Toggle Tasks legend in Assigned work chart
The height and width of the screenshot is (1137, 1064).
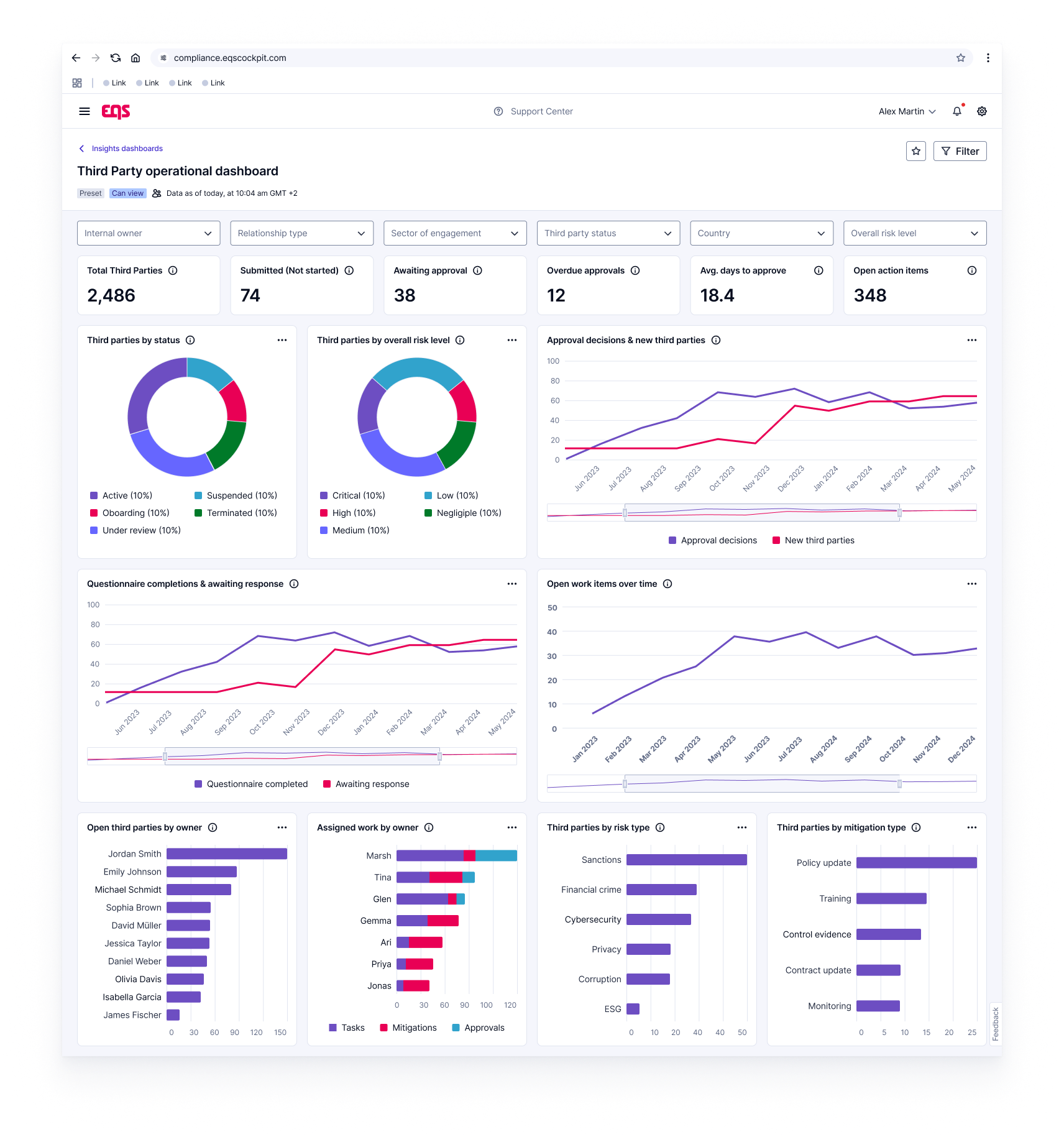tap(347, 1028)
